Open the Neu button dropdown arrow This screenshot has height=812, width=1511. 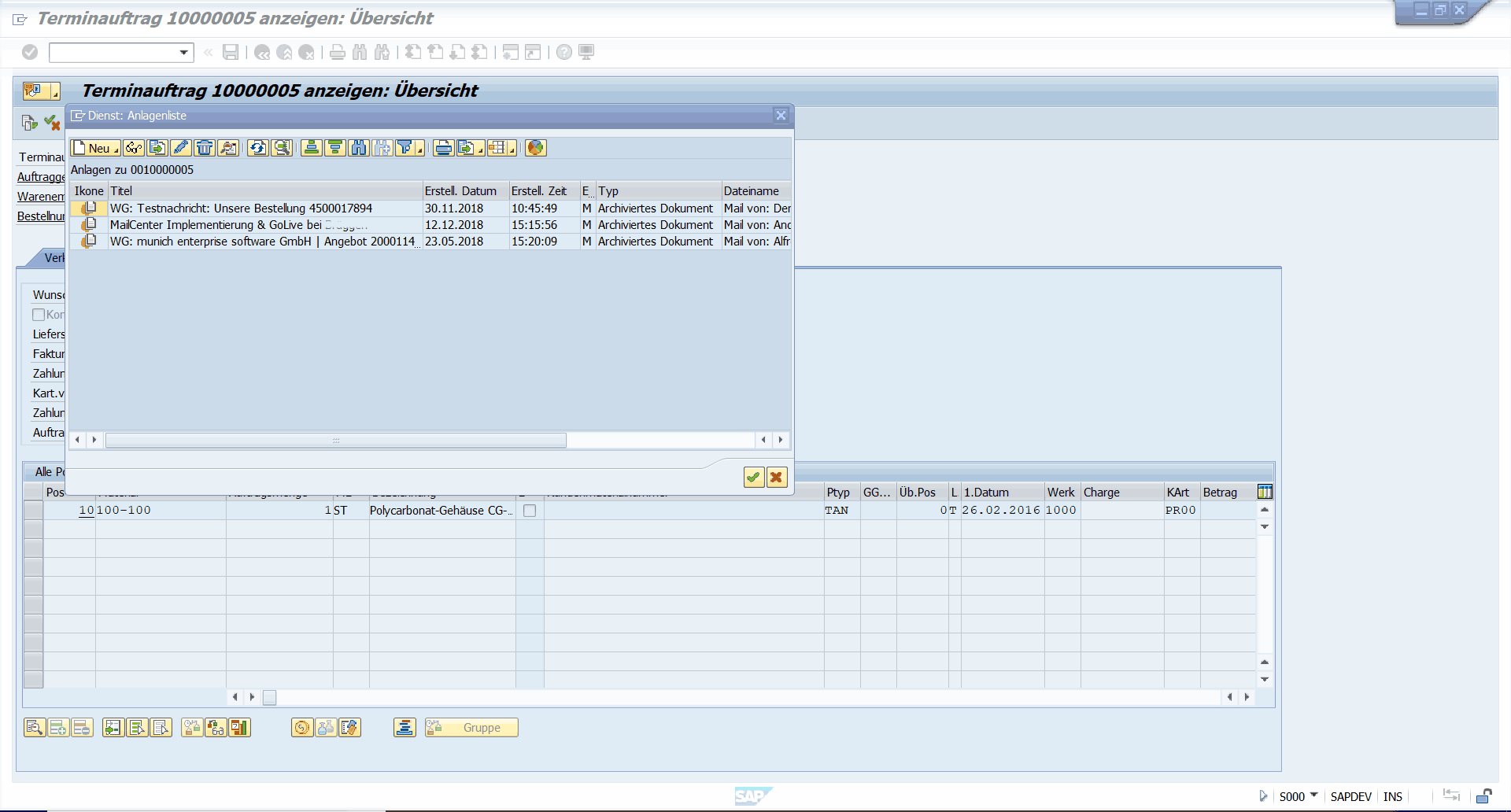116,149
